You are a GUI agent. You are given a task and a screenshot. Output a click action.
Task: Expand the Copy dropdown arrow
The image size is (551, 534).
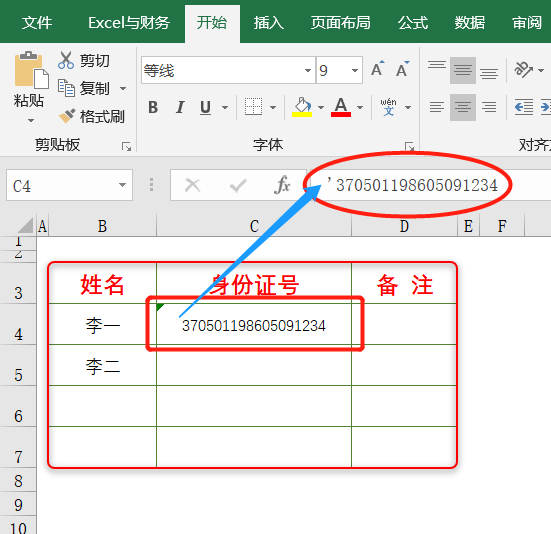[123, 89]
